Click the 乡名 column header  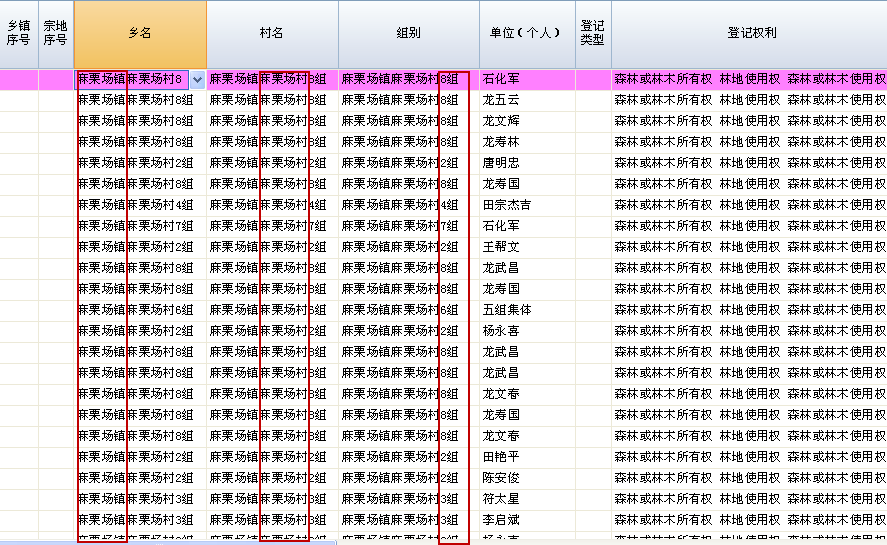pos(140,34)
